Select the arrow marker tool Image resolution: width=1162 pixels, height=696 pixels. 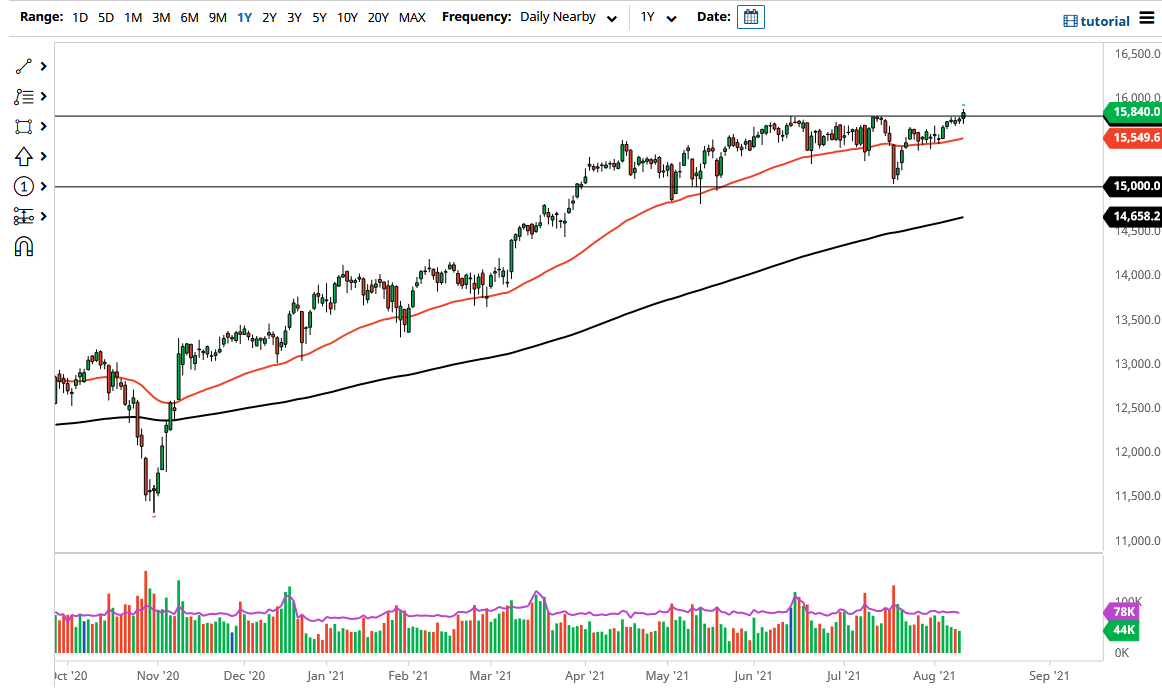(22, 156)
